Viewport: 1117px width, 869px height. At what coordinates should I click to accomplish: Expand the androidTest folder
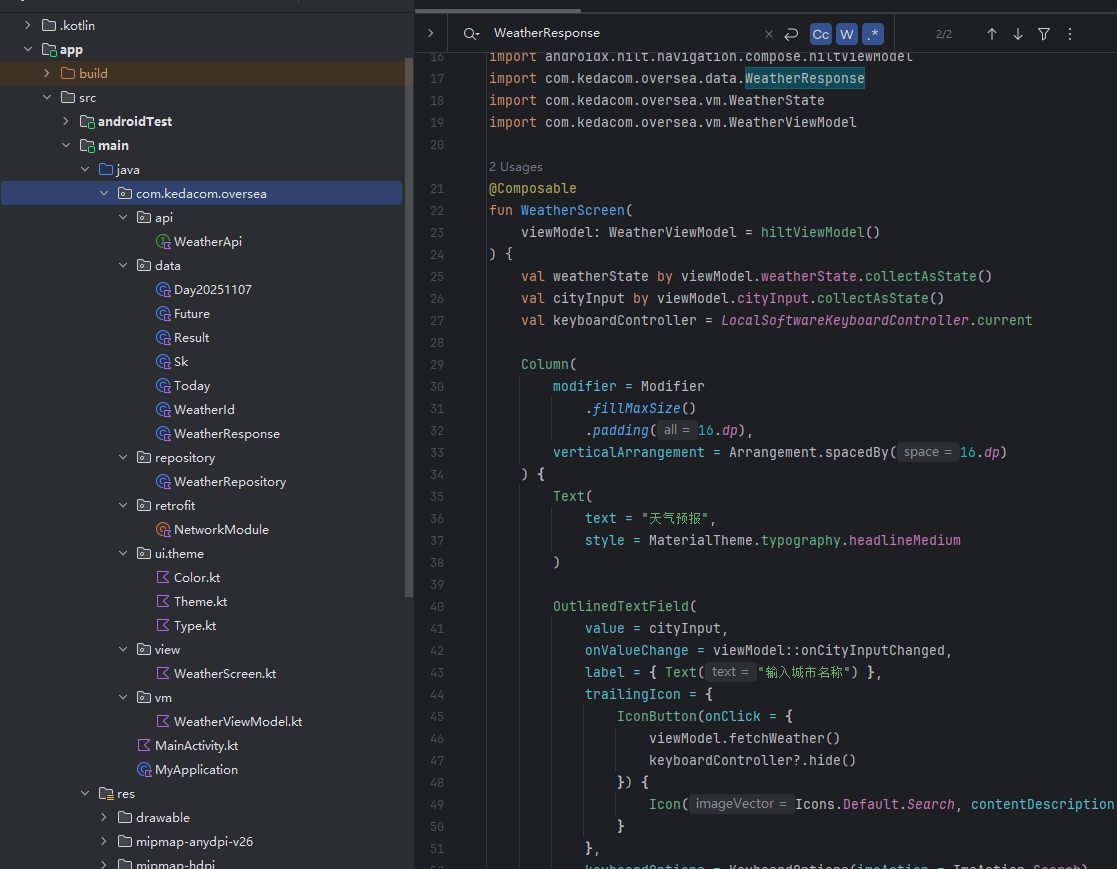pos(66,121)
